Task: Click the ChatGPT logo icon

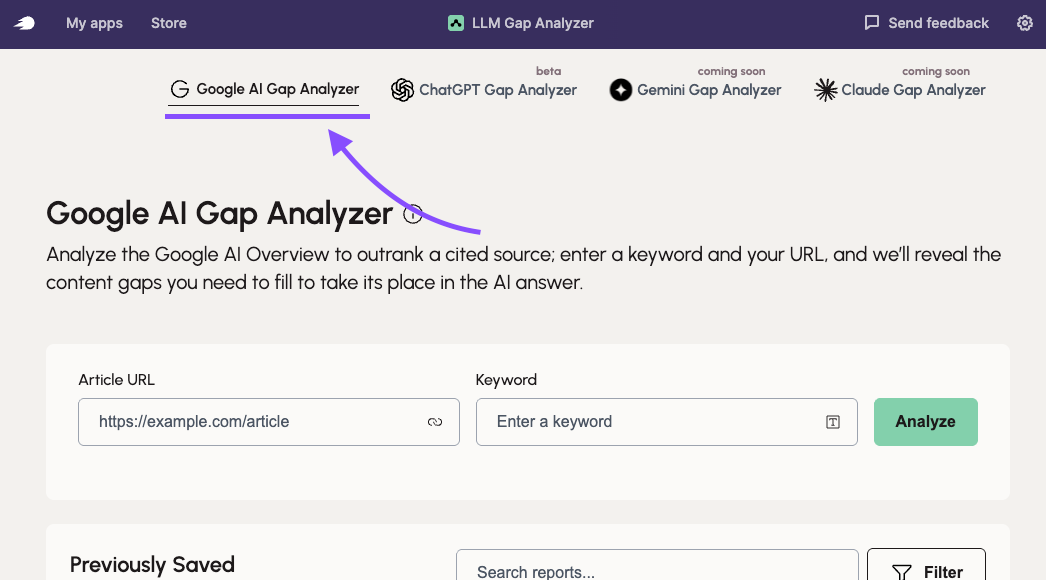Action: coord(403,89)
